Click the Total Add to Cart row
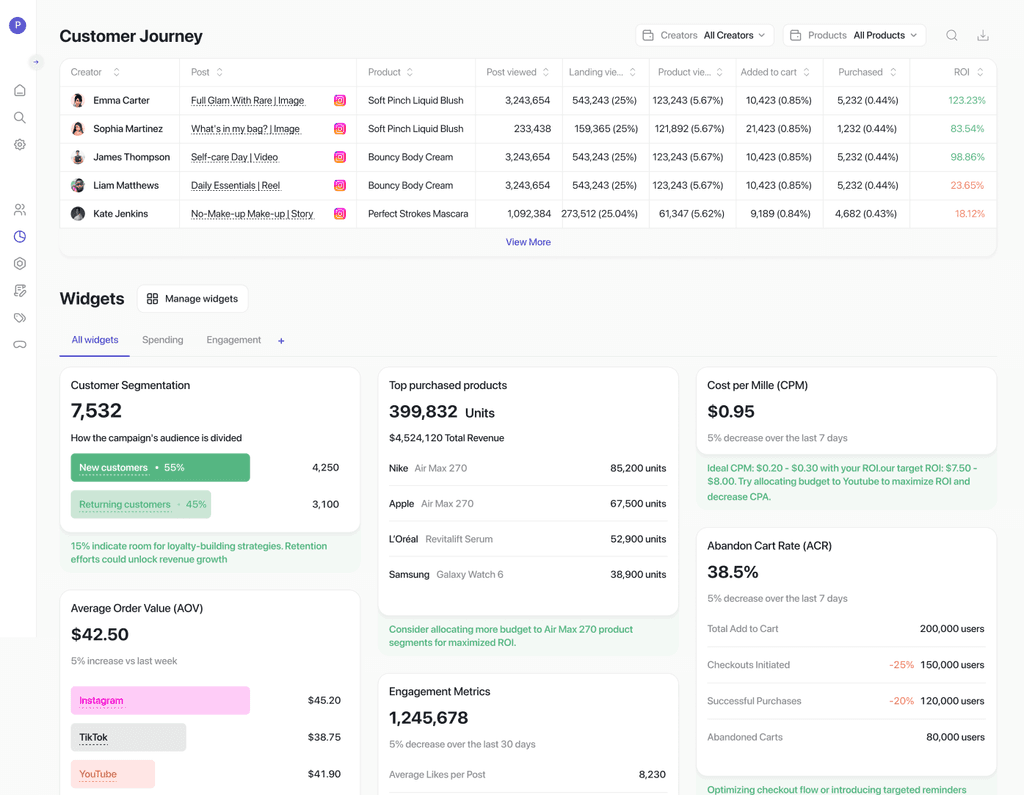 click(x=846, y=629)
